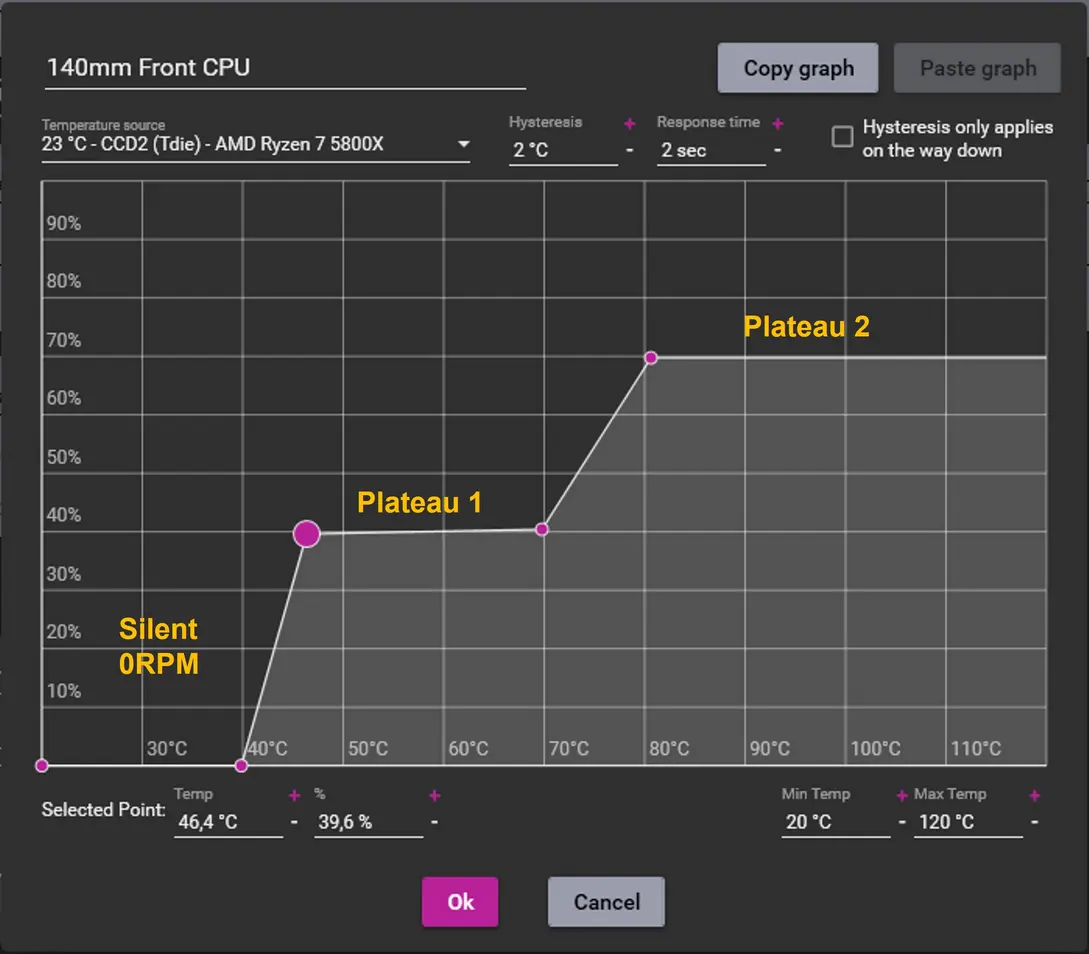
Task: Confirm with the Ok button
Action: (460, 902)
